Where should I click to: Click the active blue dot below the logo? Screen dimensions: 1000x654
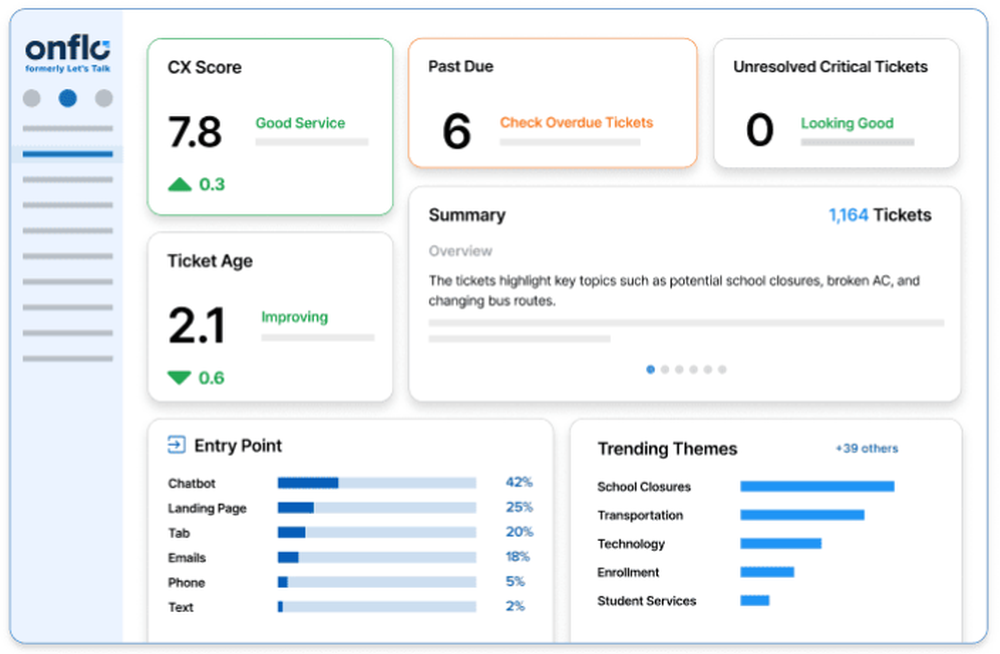point(67,98)
